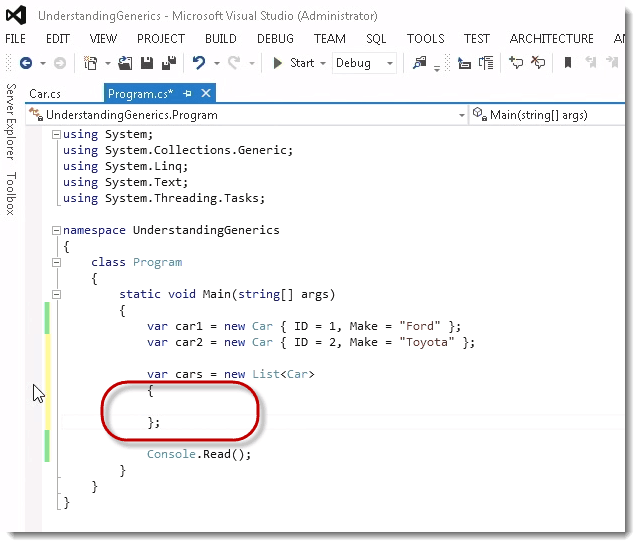
Task: Click the var cars = new List<Car> line
Action: tap(231, 374)
